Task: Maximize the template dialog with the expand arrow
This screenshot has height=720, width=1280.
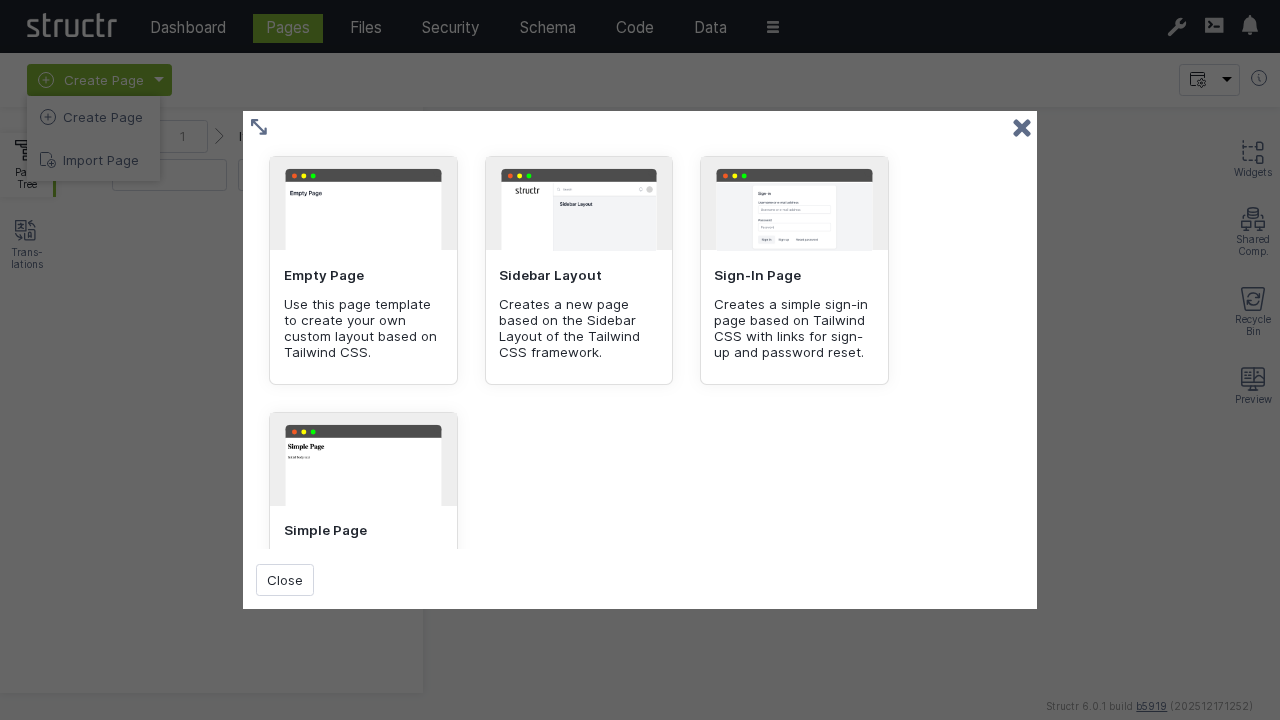Action: coord(259,127)
